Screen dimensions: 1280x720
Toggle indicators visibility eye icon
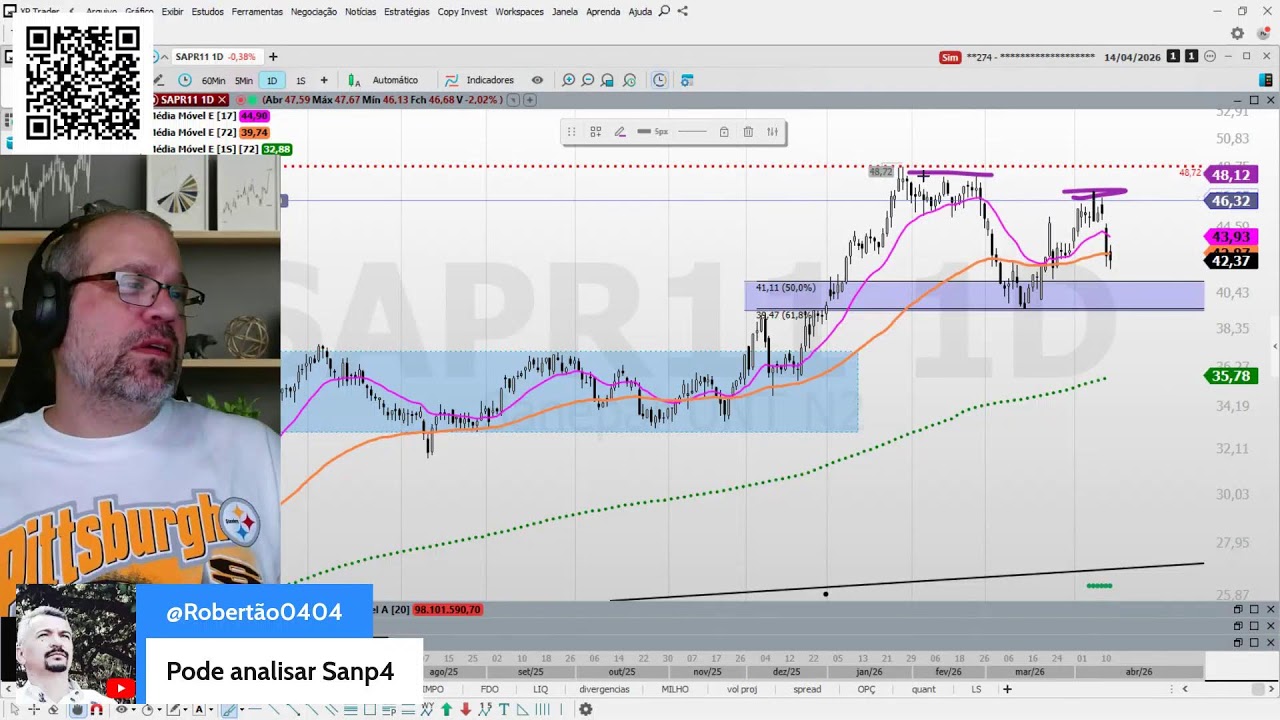coord(537,80)
